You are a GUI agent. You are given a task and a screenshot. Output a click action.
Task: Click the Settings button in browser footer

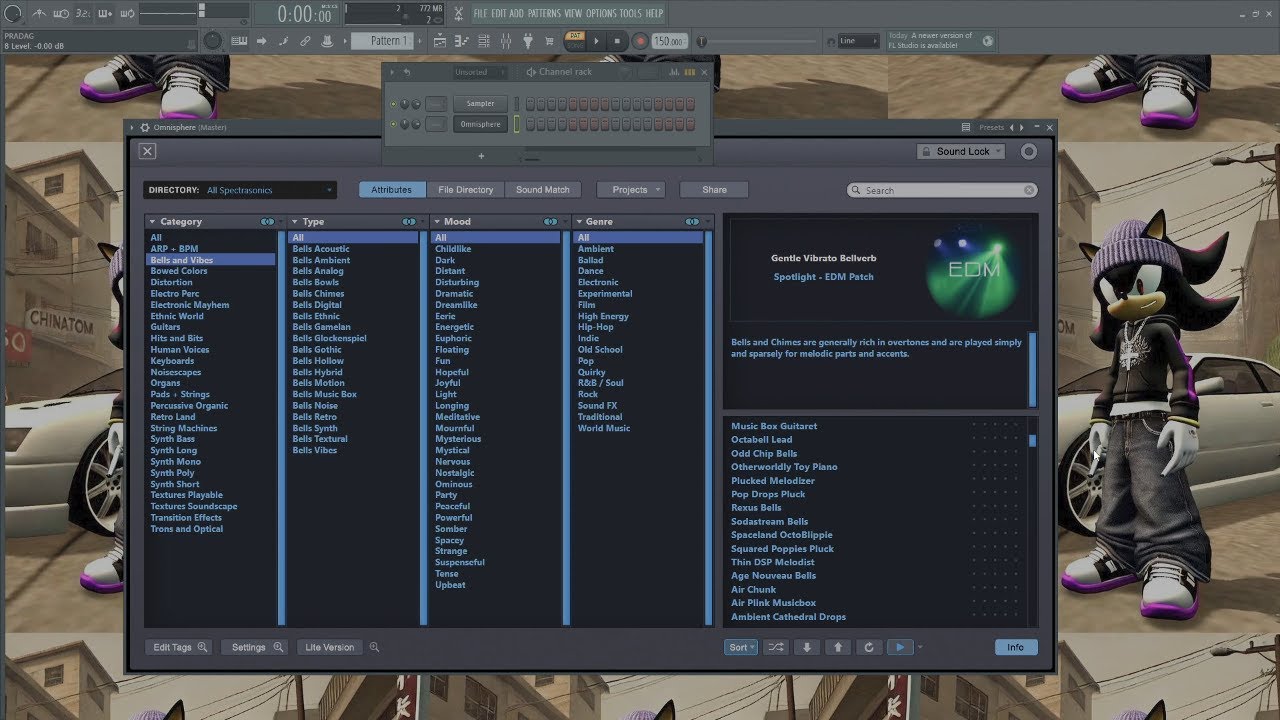tap(255, 647)
